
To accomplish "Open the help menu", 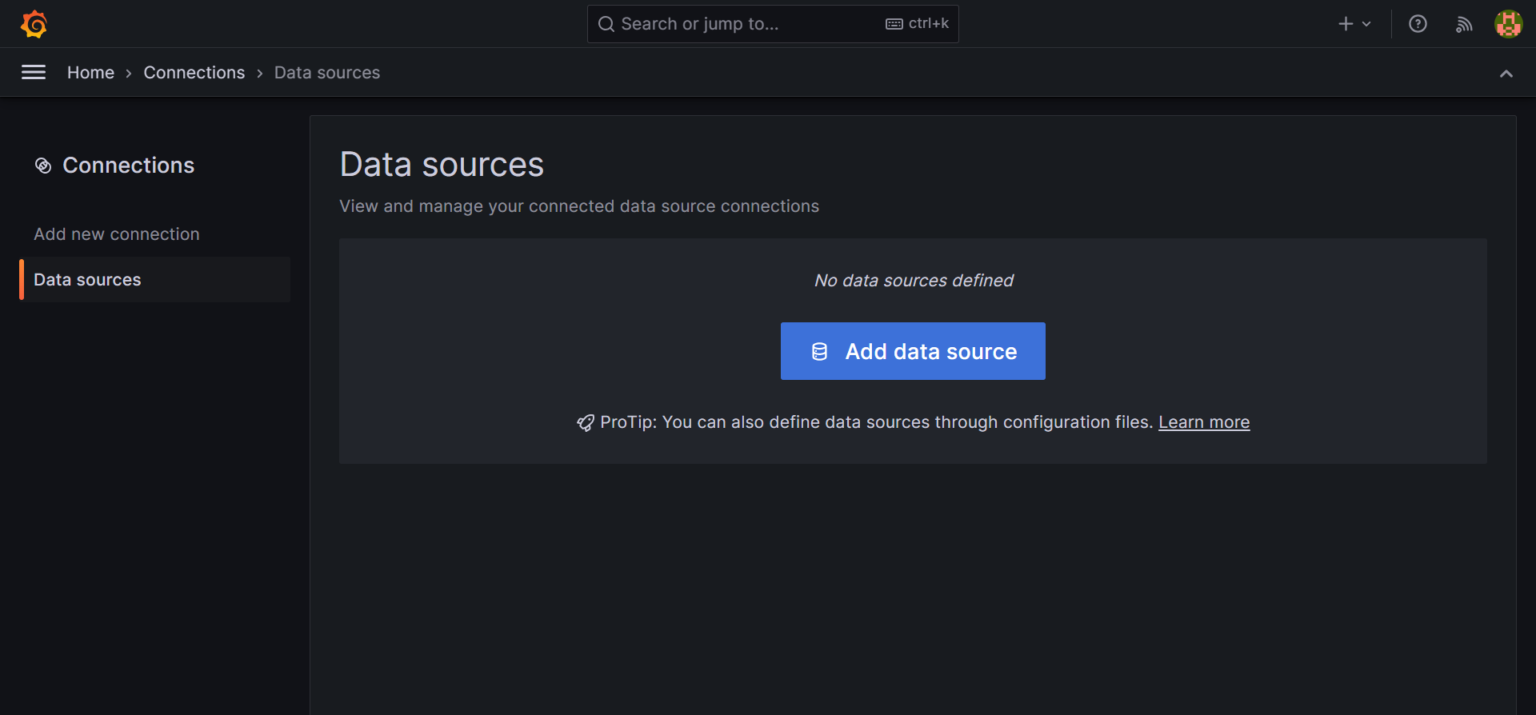I will click(1417, 23).
